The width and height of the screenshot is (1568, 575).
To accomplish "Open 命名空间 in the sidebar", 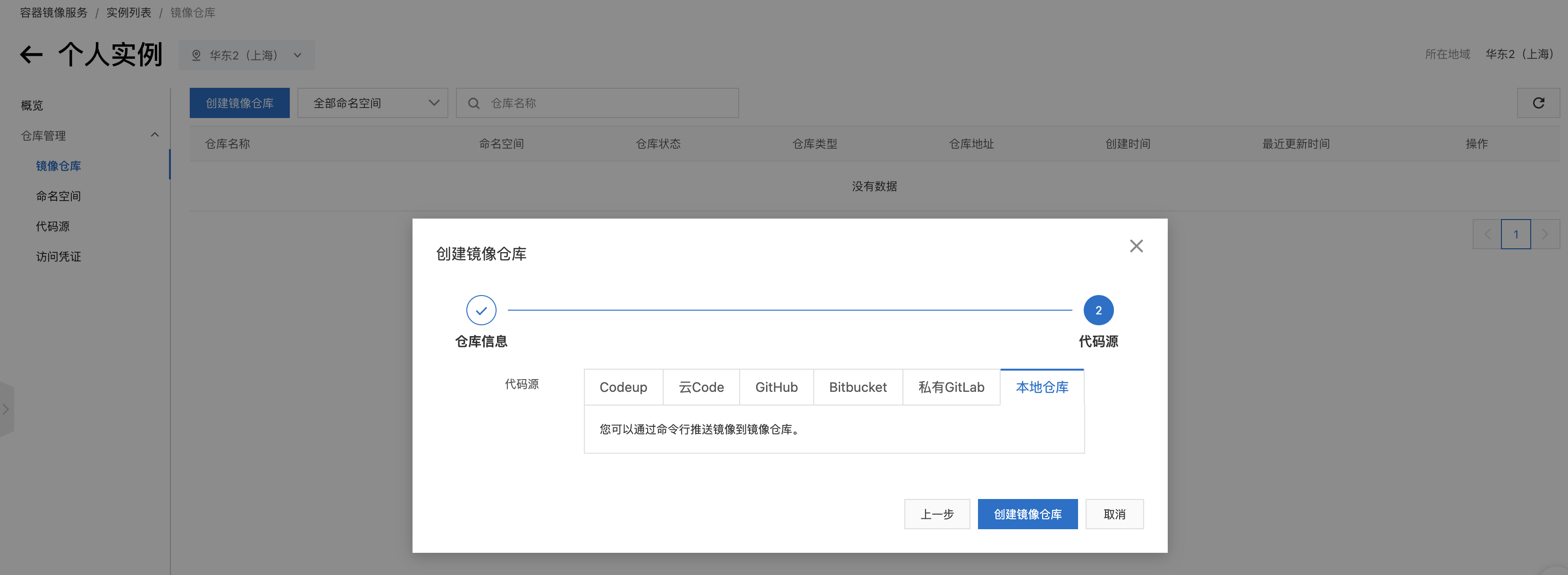I will pos(59,196).
